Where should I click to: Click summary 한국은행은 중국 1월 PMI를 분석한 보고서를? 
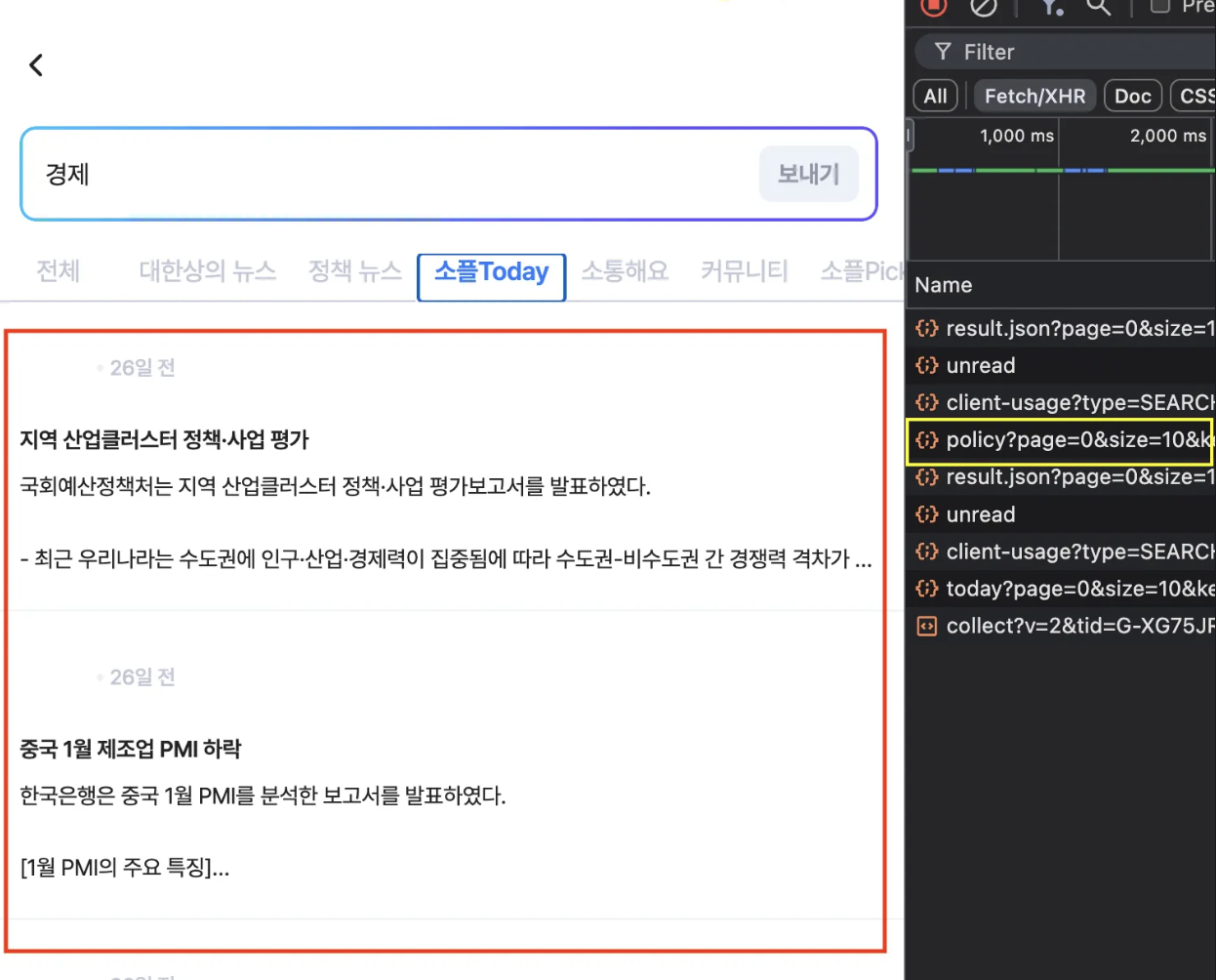coord(263,796)
